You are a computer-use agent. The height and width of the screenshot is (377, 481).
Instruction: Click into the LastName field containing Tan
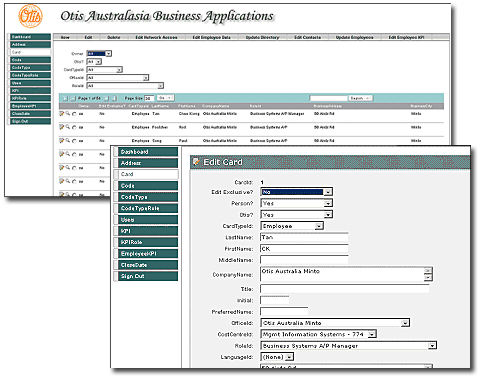click(x=304, y=237)
